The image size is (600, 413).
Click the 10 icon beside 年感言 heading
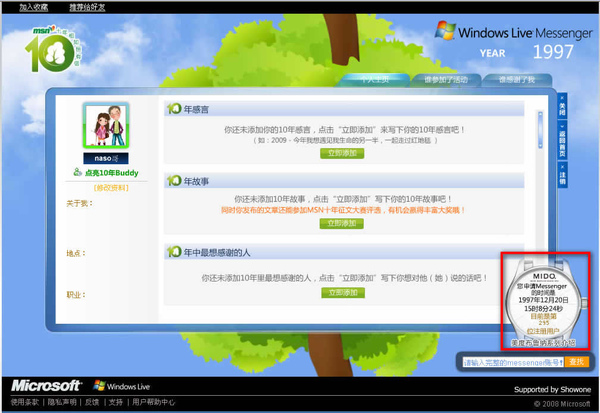click(174, 109)
